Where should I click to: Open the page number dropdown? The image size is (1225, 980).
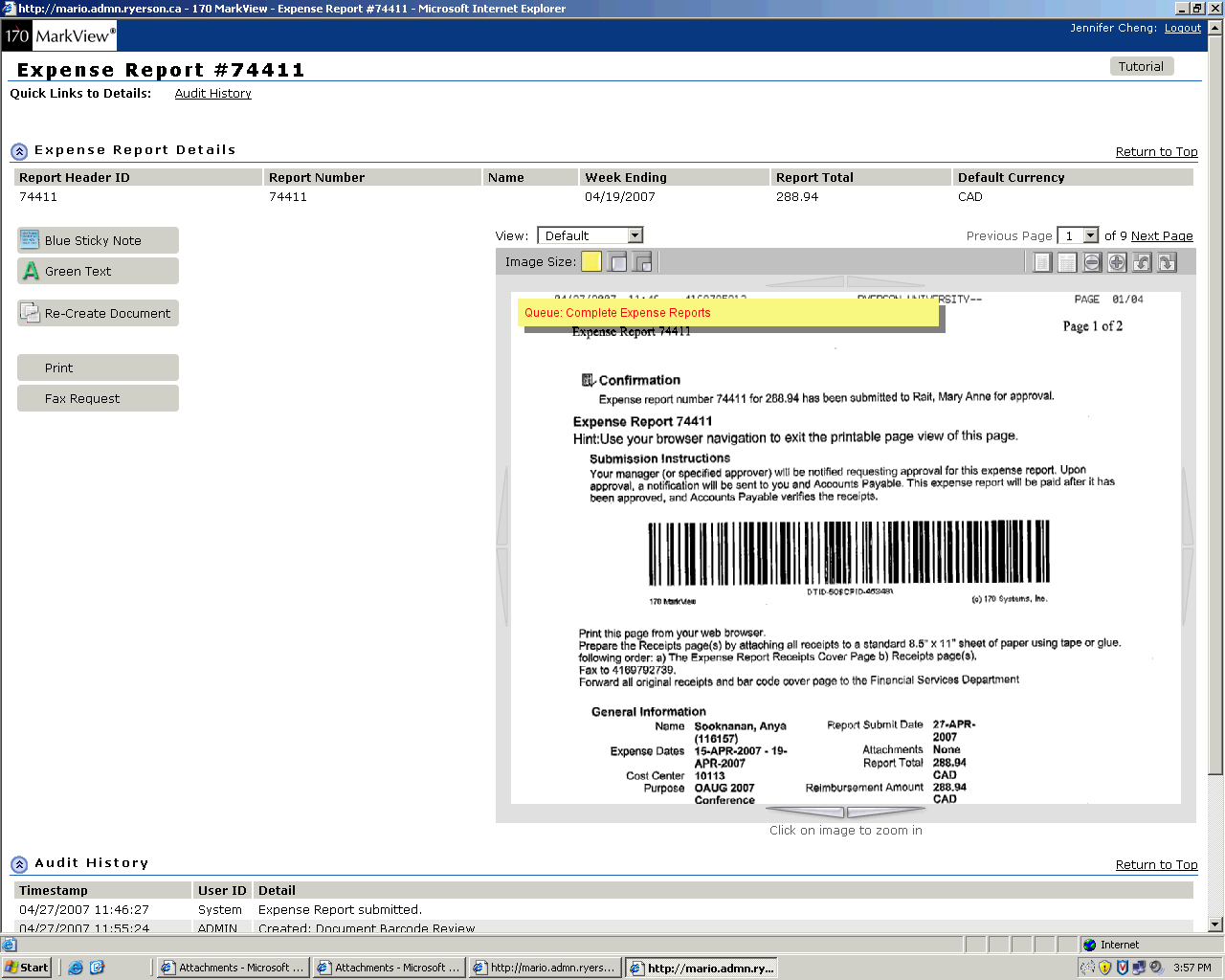click(x=1078, y=235)
